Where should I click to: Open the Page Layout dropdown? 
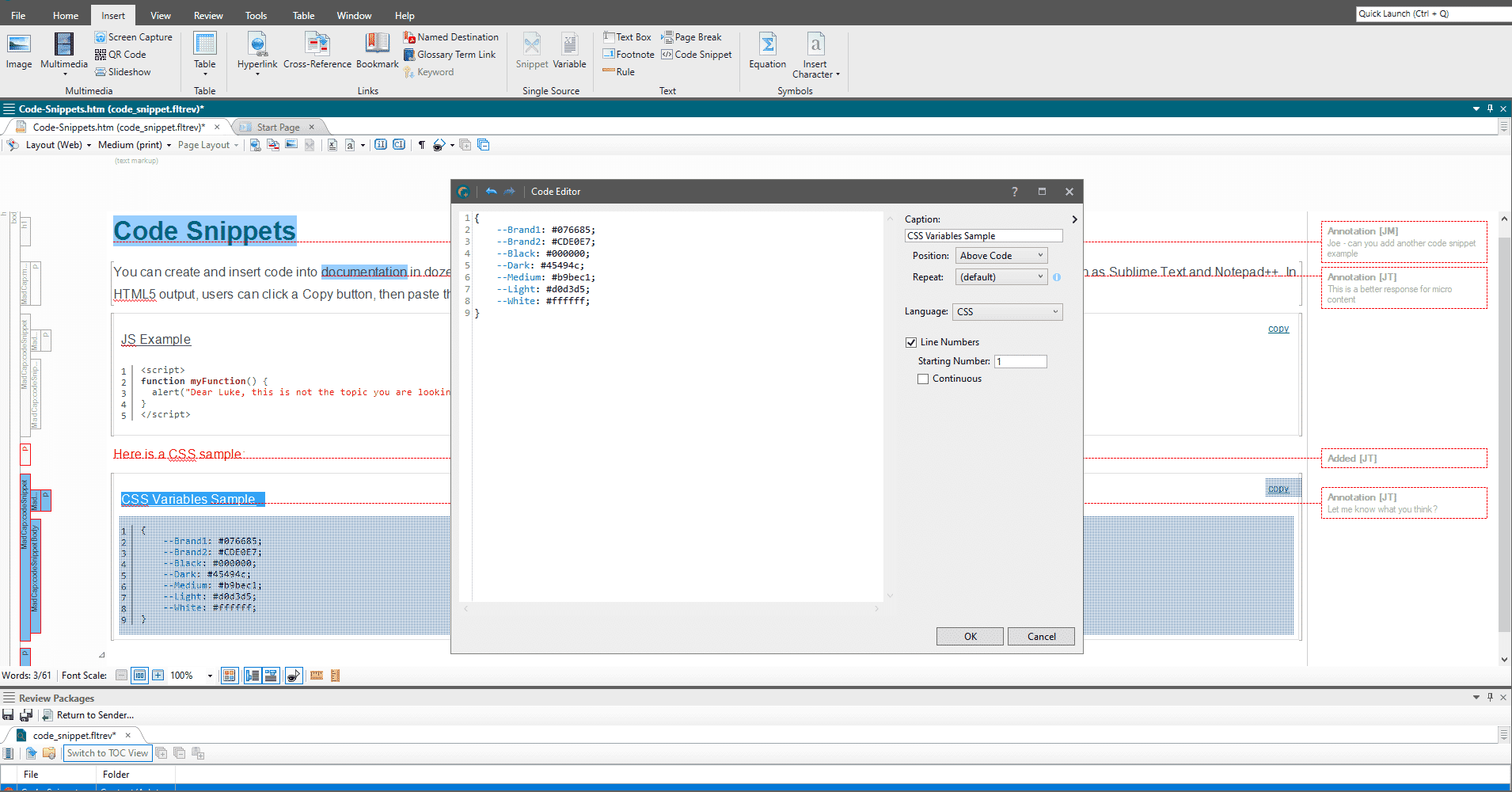tap(208, 145)
